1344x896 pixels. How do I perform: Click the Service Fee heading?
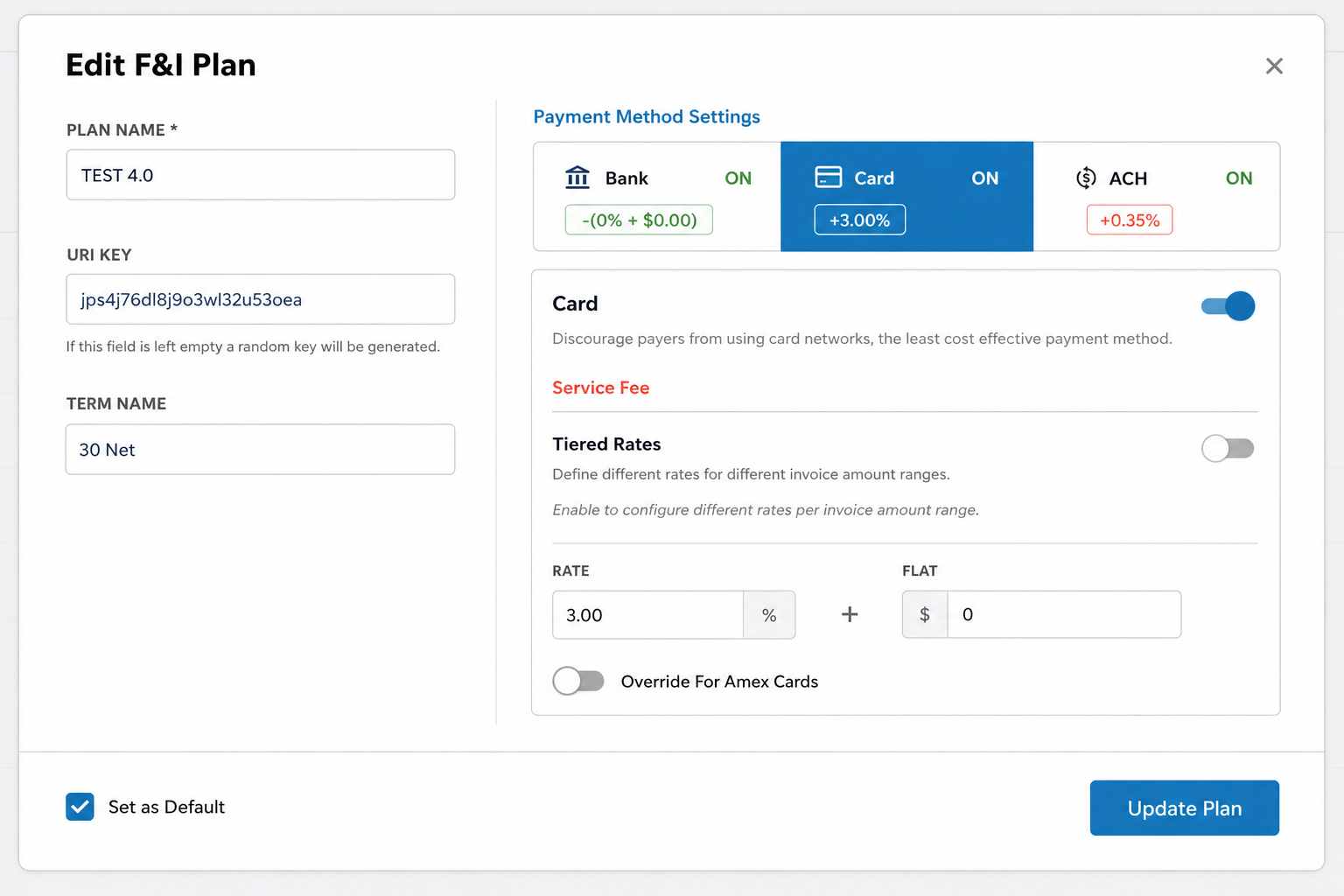[x=601, y=388]
